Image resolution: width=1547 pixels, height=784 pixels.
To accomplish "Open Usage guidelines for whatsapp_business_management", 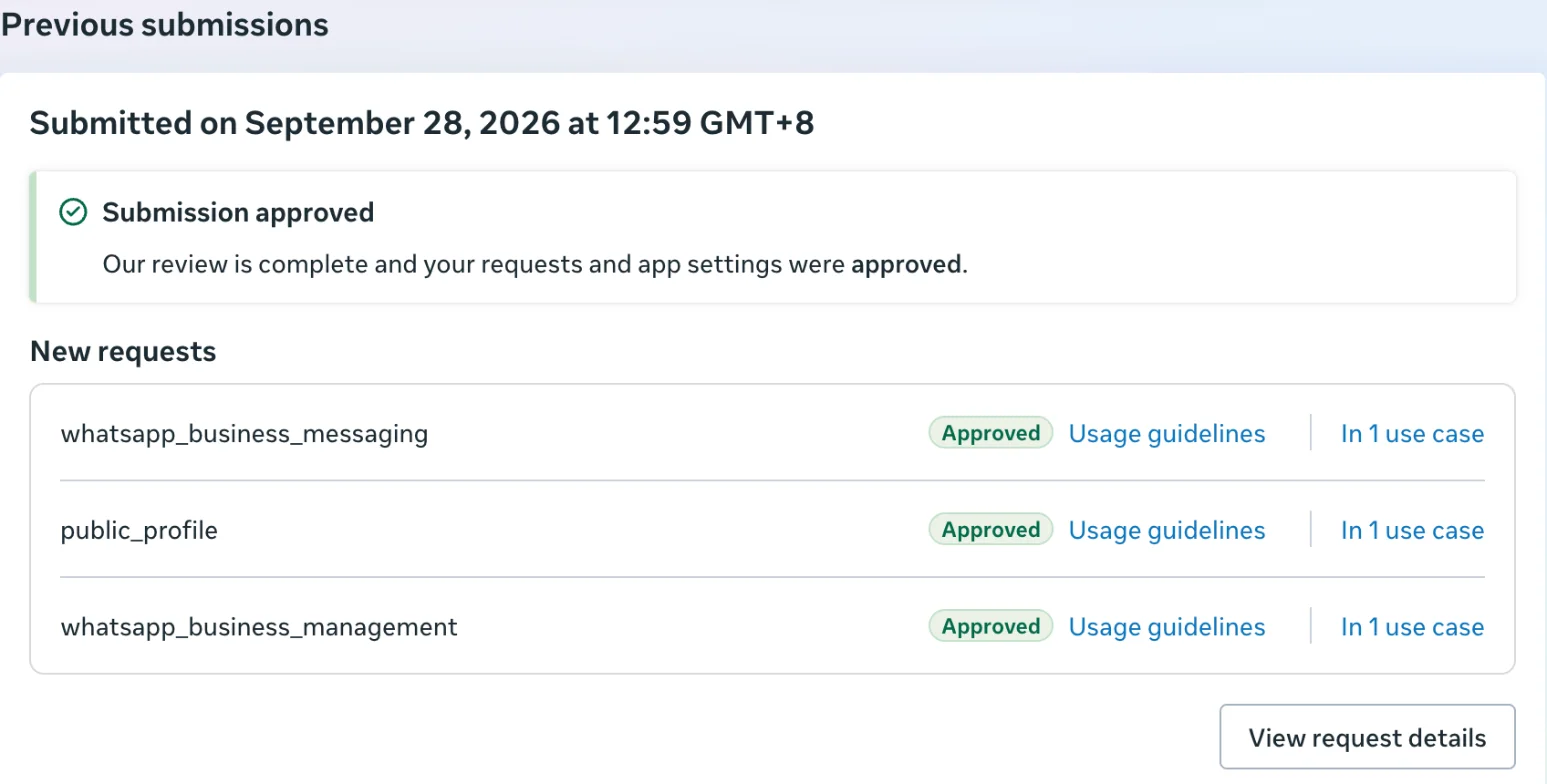I will coord(1167,627).
